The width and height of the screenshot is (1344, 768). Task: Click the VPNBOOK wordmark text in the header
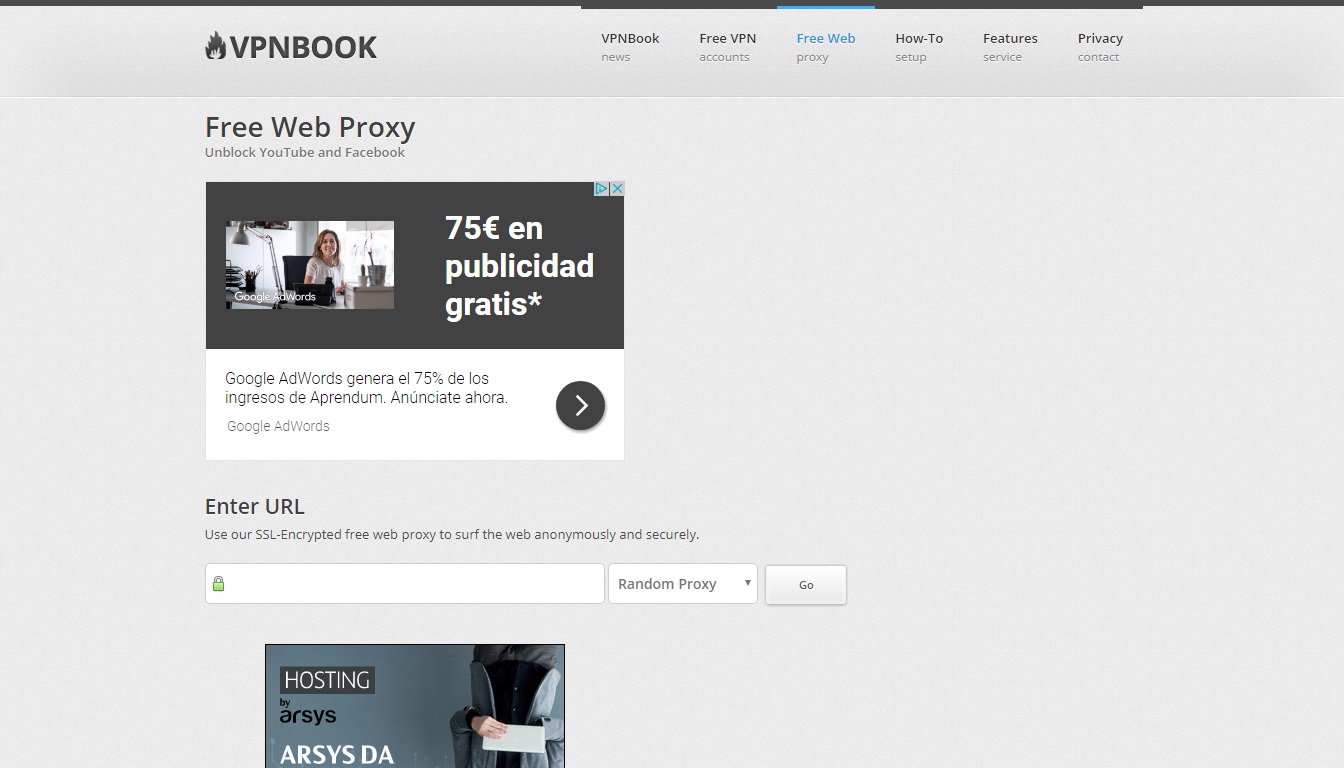click(303, 47)
